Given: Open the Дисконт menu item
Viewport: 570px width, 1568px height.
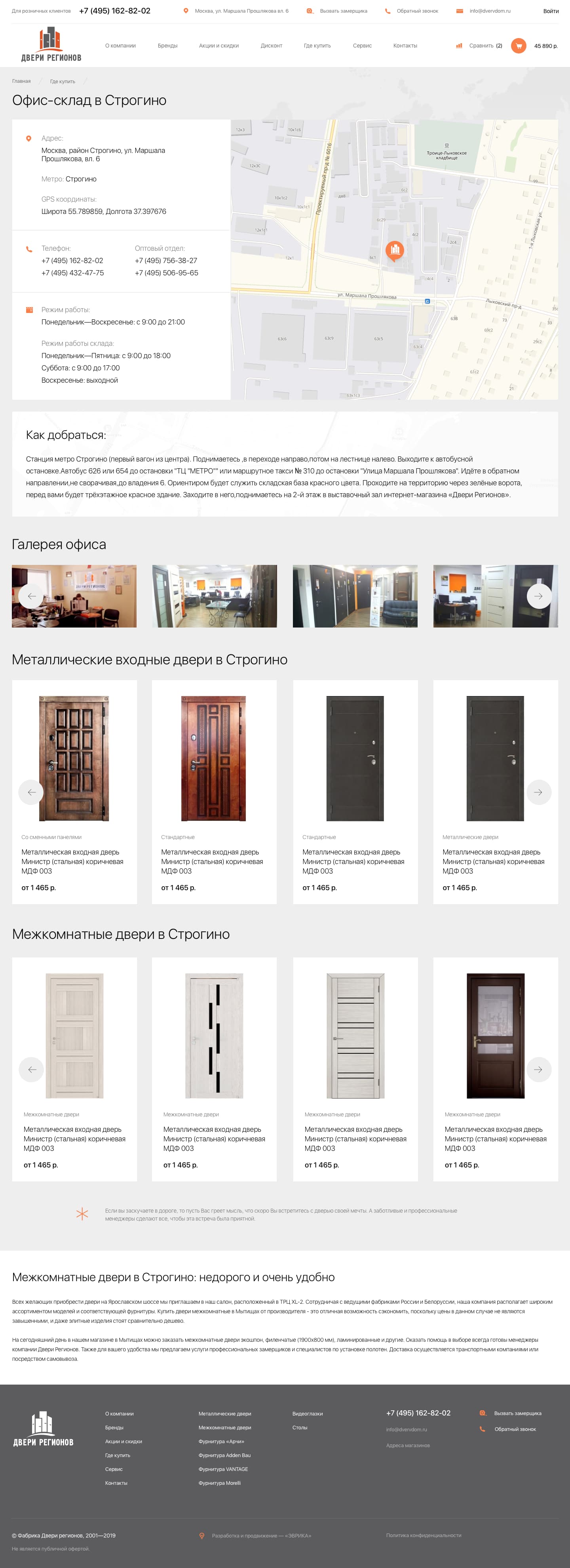Looking at the screenshot, I should [271, 46].
